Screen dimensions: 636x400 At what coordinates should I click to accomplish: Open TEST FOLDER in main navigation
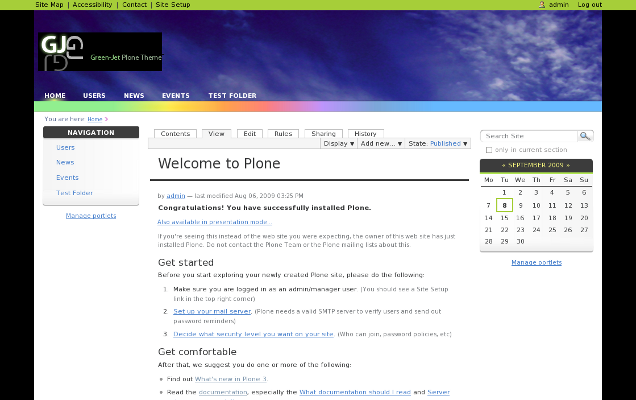232,96
